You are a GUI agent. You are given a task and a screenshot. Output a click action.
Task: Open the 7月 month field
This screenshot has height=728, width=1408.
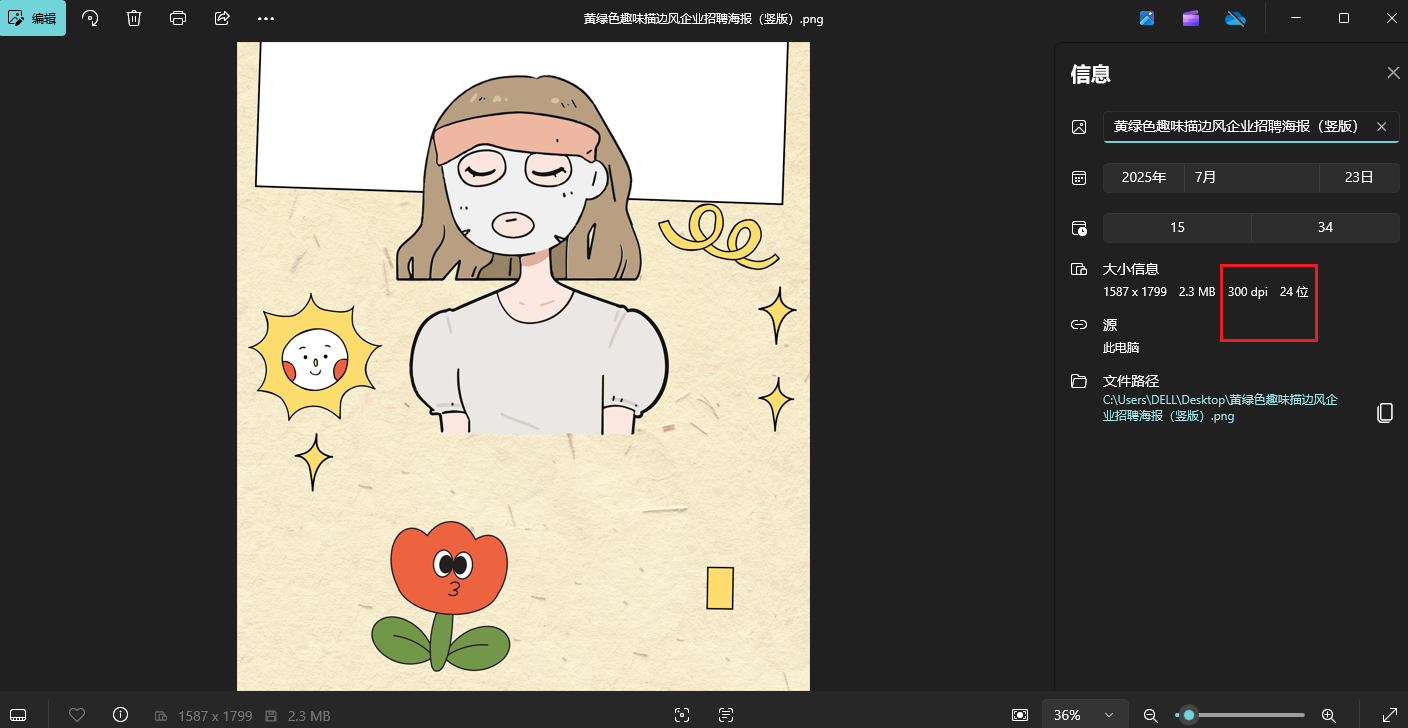pos(1251,178)
